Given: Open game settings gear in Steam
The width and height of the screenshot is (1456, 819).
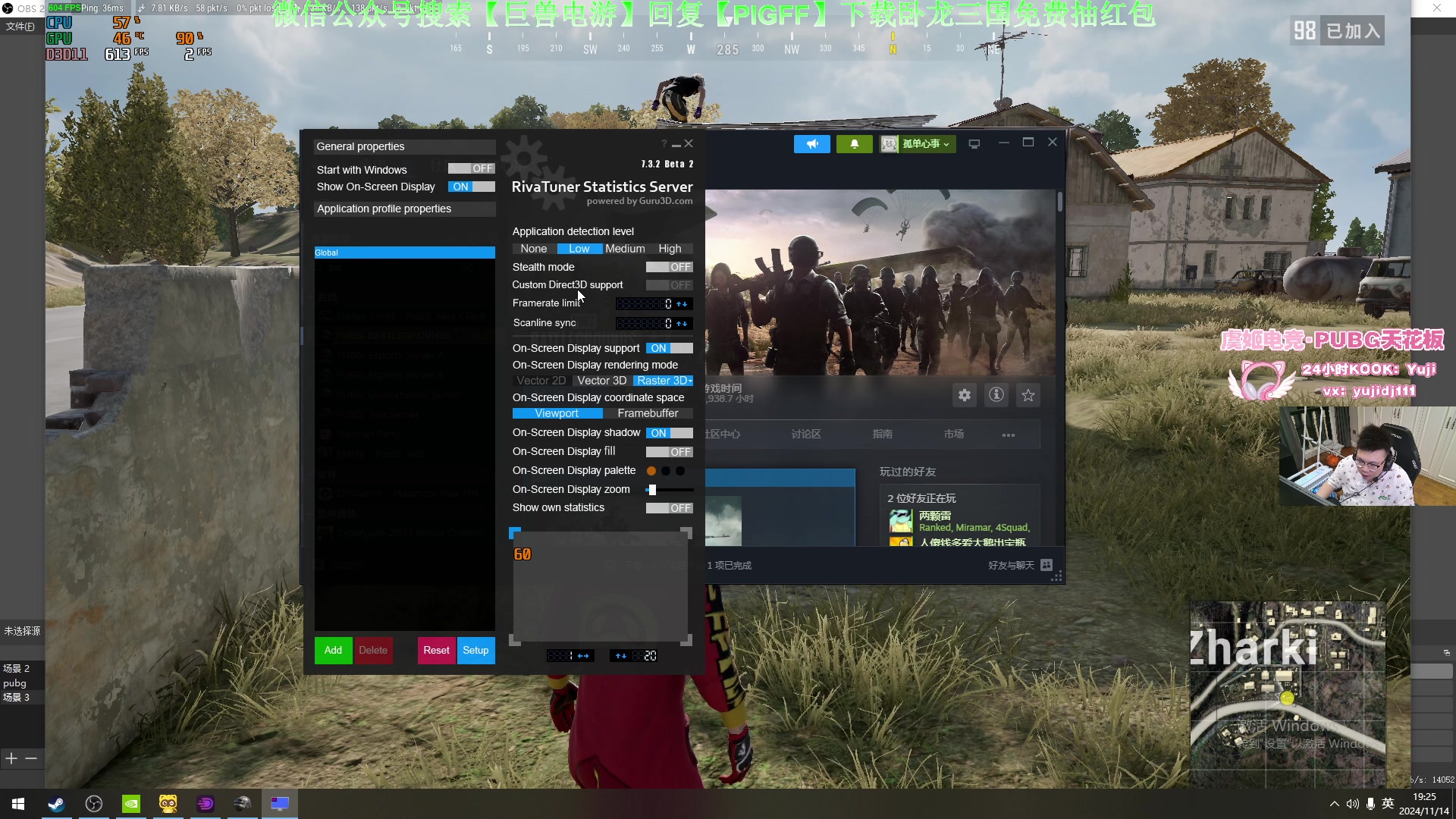Looking at the screenshot, I should tap(965, 395).
